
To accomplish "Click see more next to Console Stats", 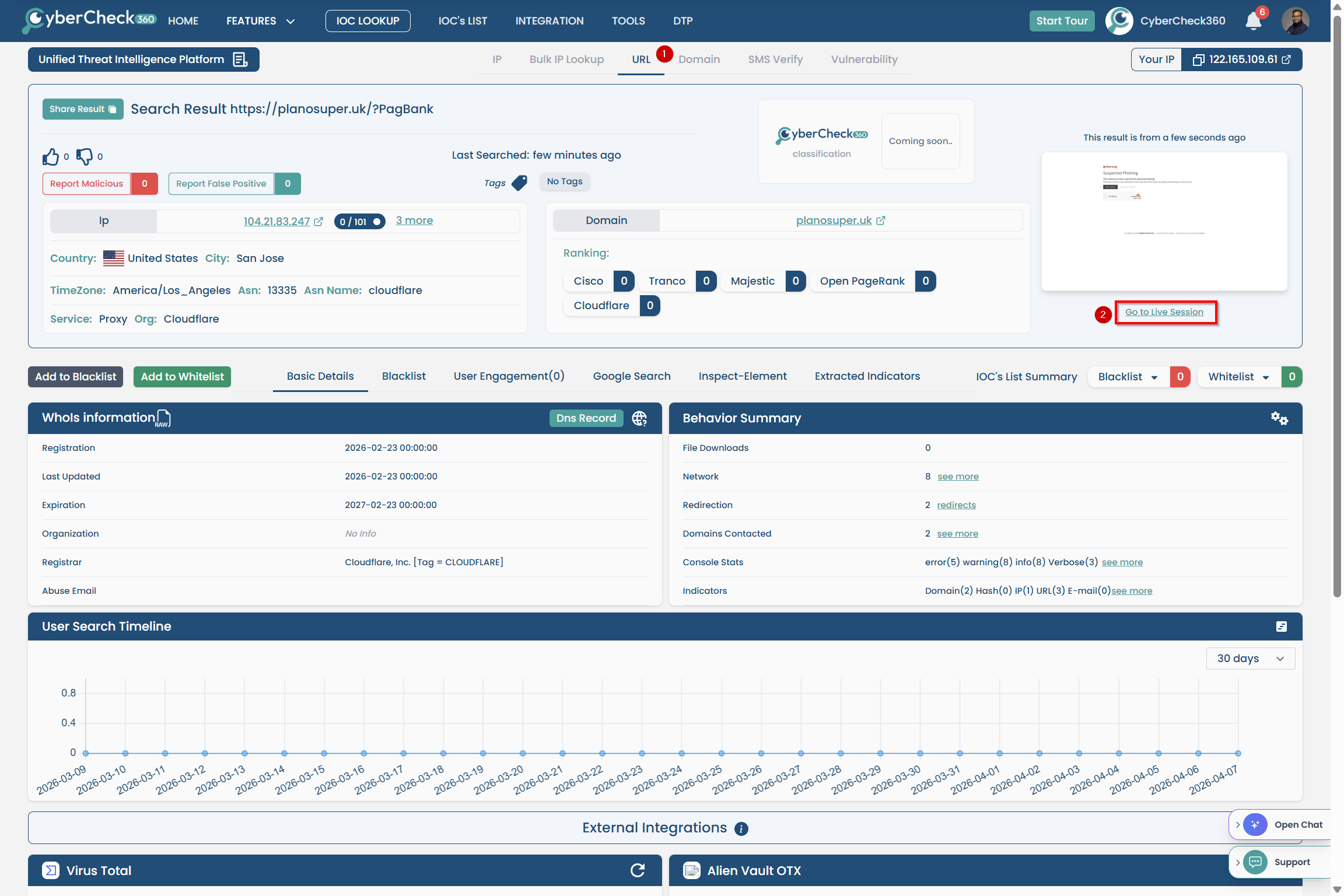I will tap(1122, 562).
